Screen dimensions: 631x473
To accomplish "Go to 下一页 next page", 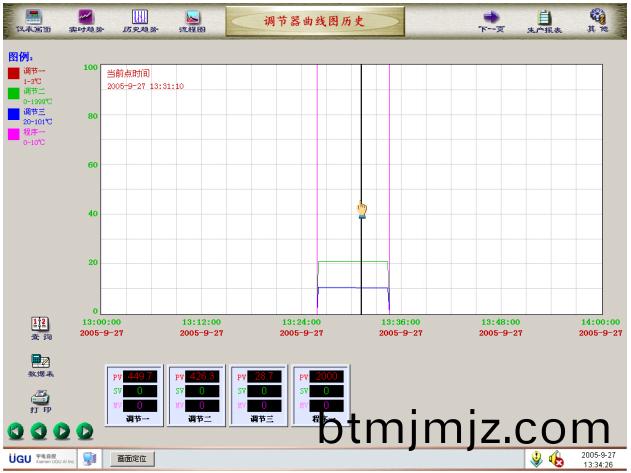I will [x=490, y=20].
